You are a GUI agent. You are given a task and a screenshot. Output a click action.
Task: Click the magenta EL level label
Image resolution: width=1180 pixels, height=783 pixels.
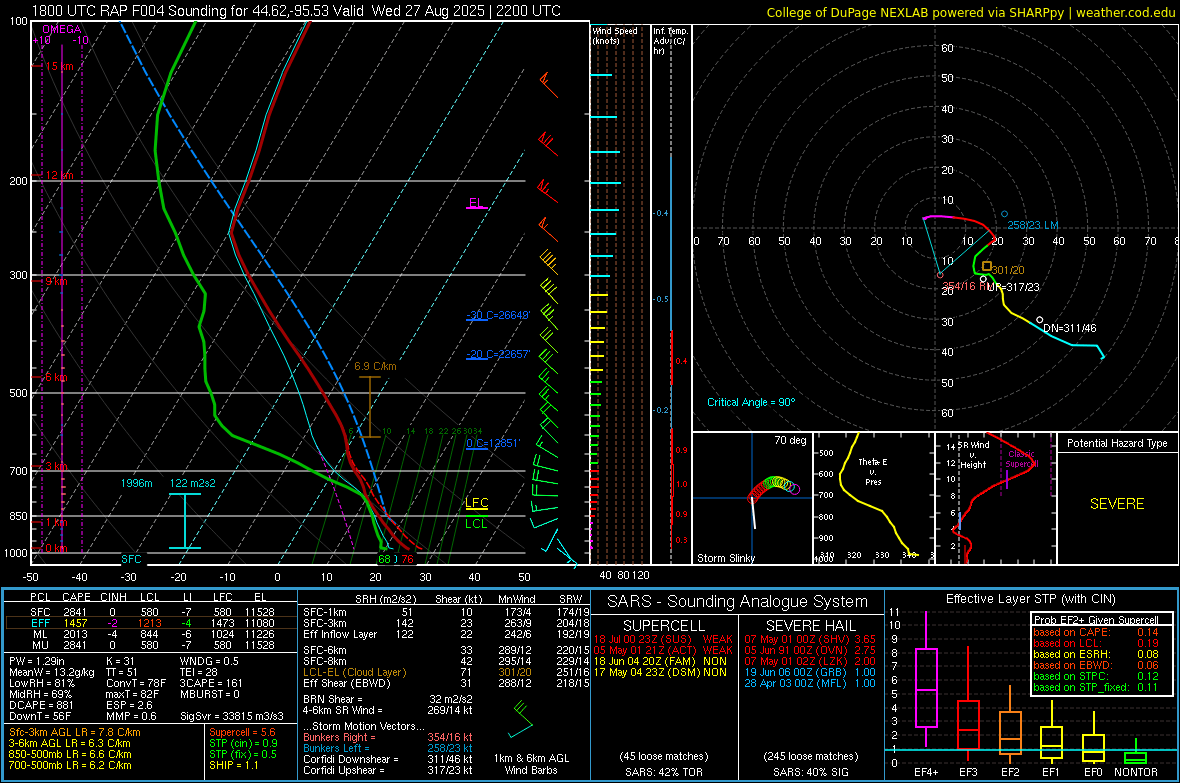476,203
